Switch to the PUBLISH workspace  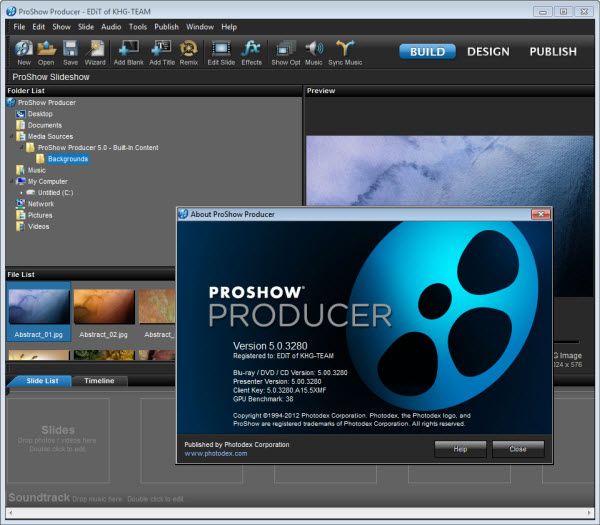553,52
